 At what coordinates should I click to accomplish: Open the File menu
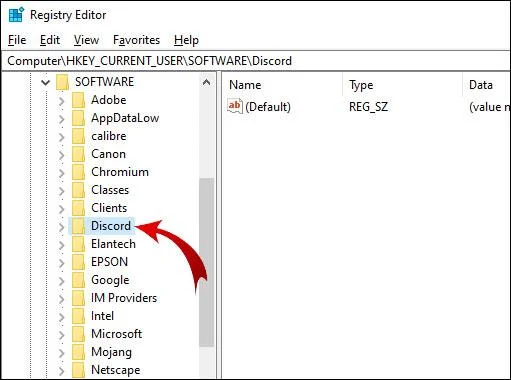pos(17,40)
